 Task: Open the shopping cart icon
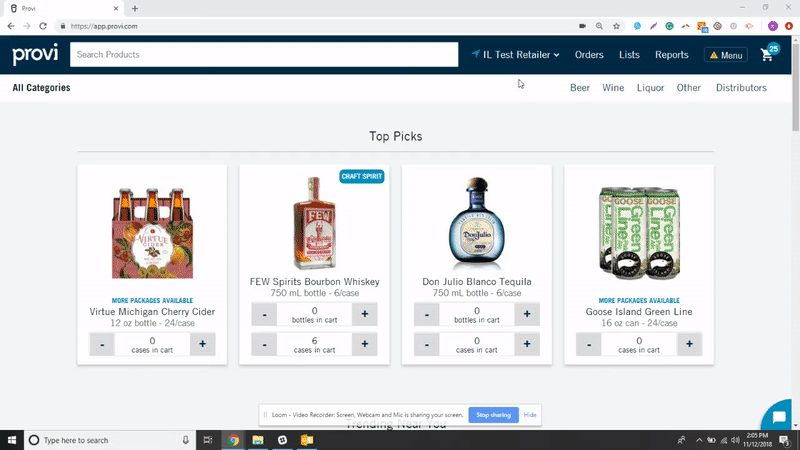tap(767, 55)
